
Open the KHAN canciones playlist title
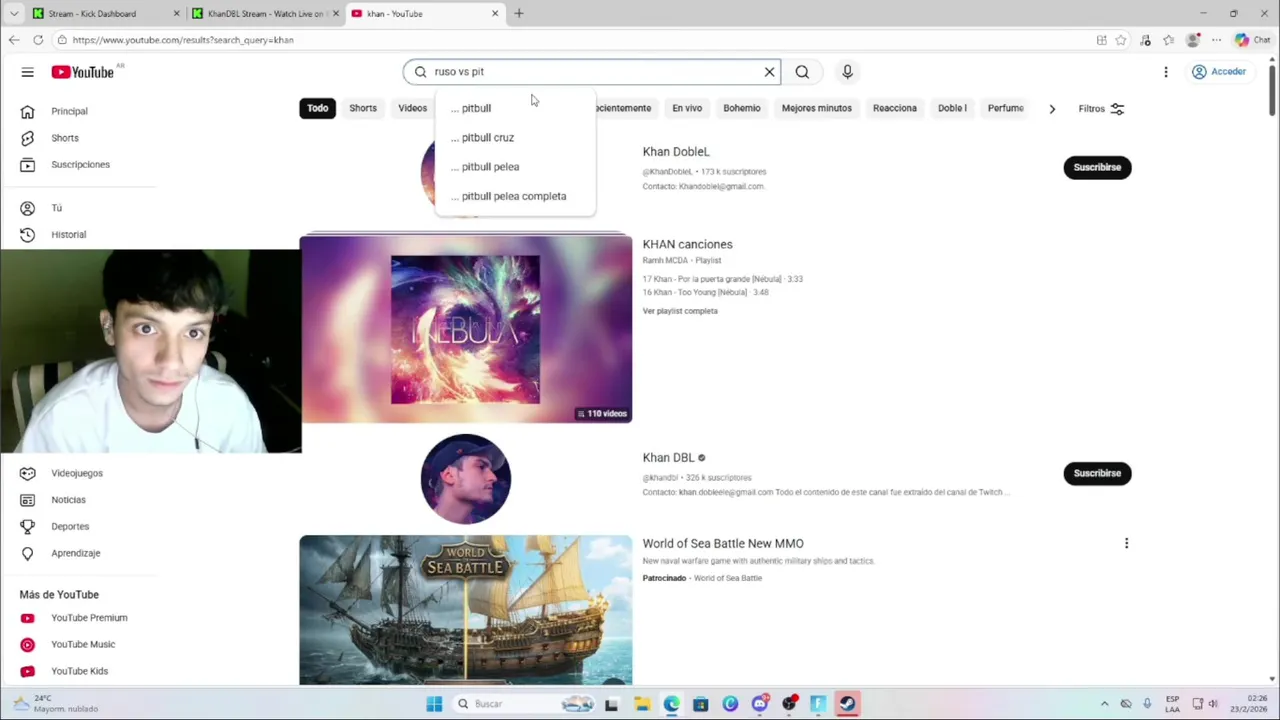(x=687, y=244)
